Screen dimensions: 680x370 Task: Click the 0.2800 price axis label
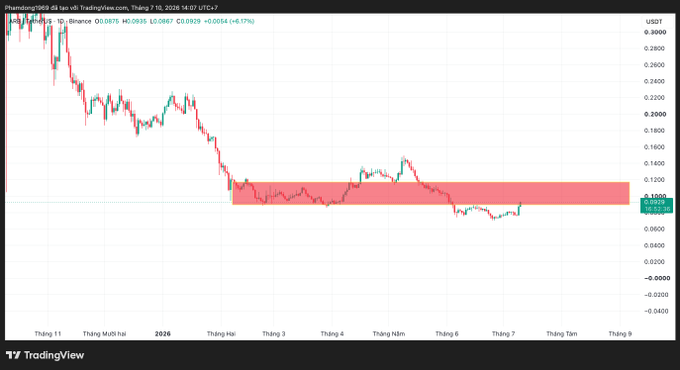click(x=654, y=49)
